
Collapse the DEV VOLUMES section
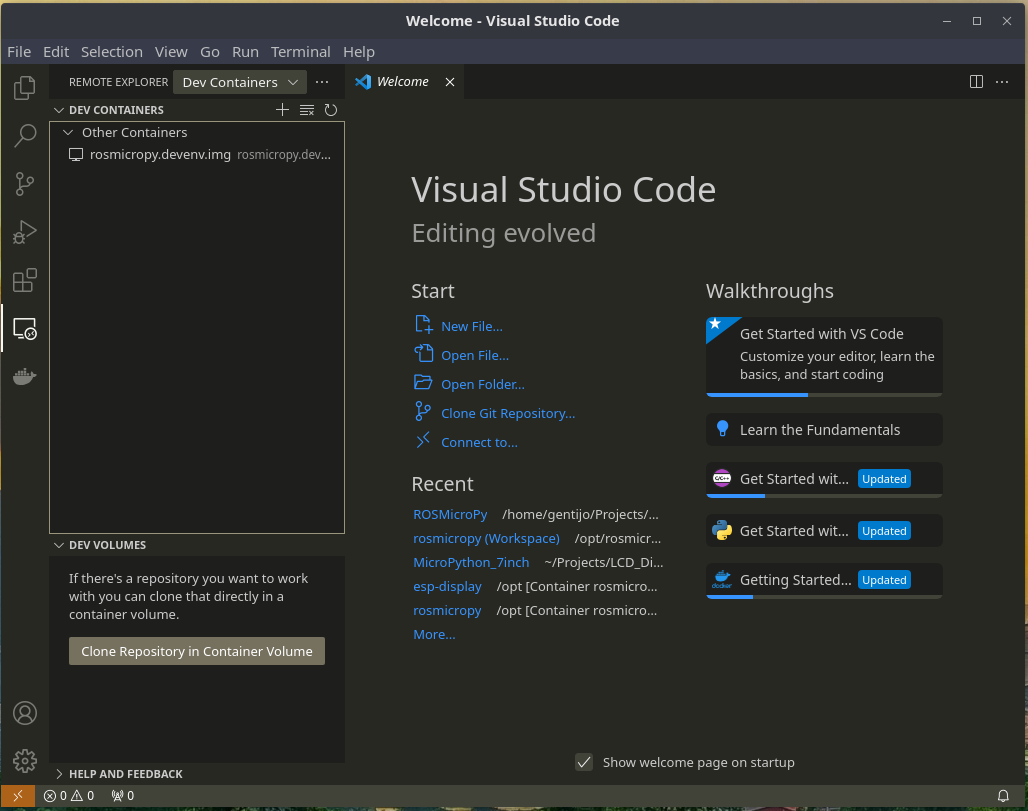click(59, 545)
